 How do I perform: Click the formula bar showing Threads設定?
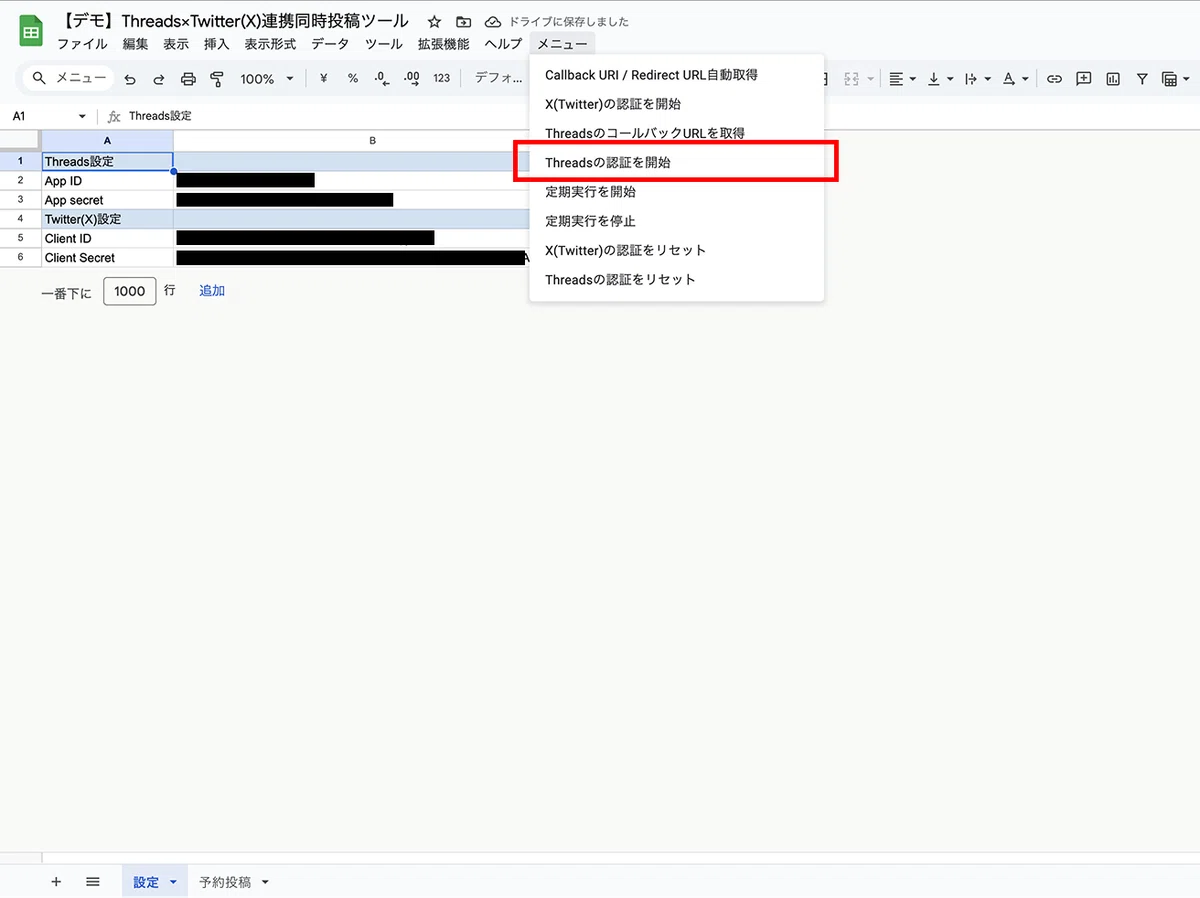coord(660,116)
